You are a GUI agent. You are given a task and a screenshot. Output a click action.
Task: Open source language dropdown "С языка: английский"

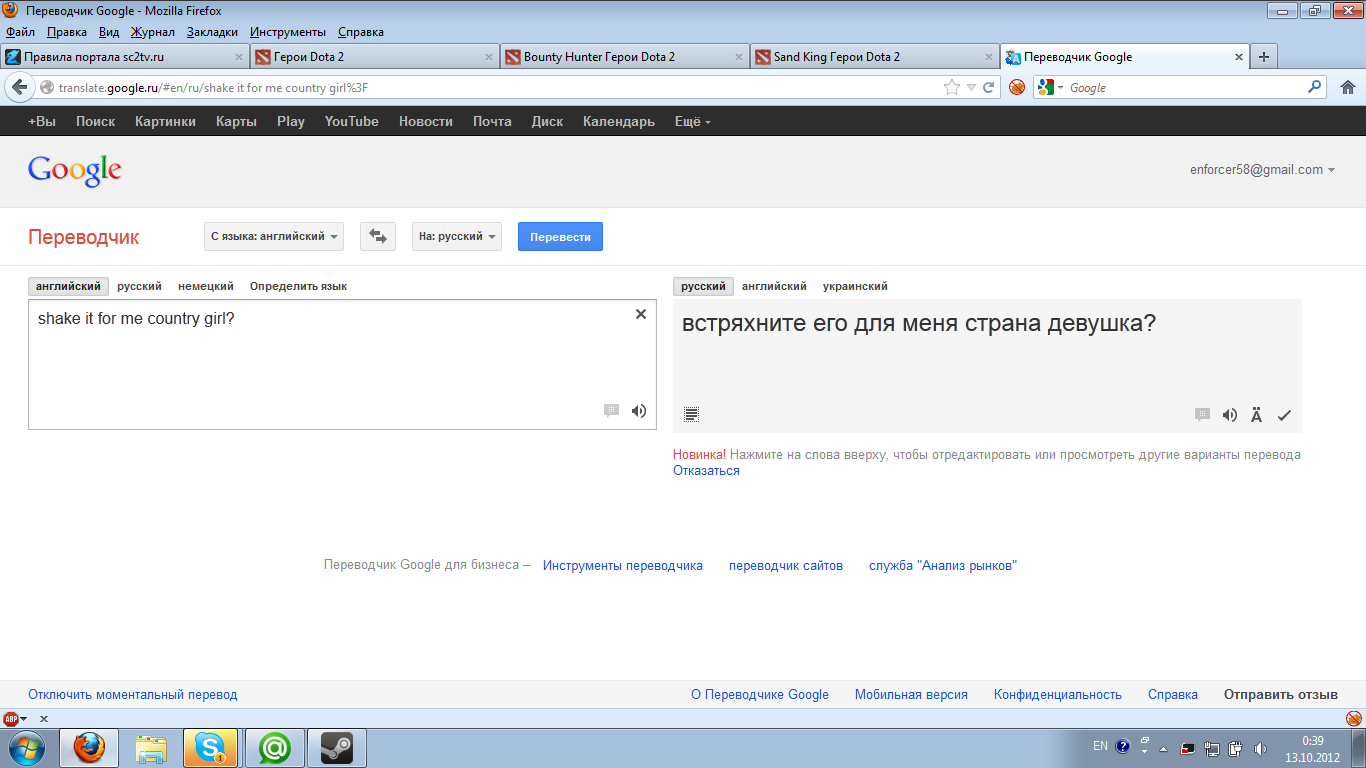point(274,237)
